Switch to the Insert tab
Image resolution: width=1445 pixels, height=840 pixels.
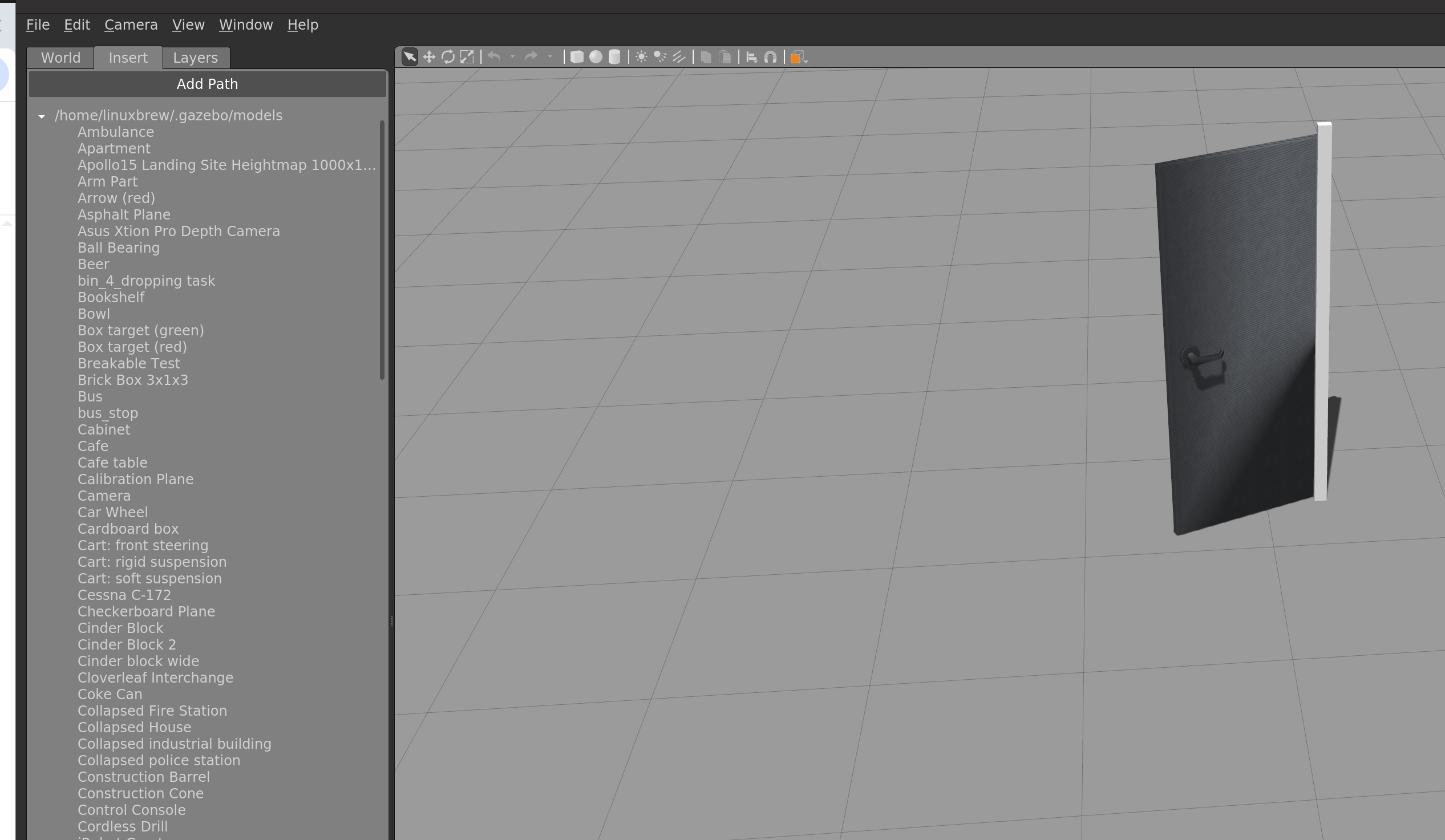[x=128, y=58]
